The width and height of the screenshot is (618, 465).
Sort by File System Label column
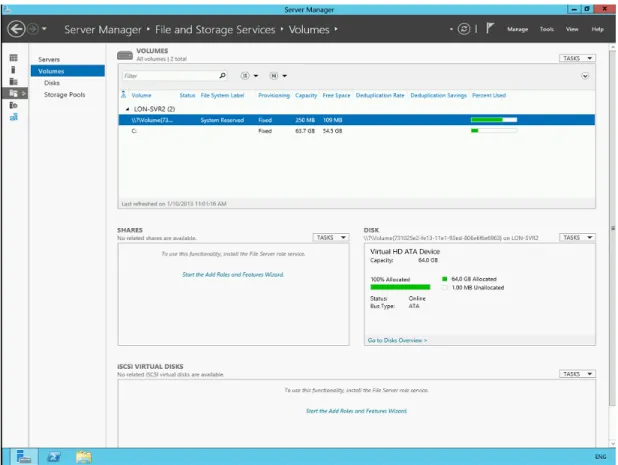coord(222,95)
